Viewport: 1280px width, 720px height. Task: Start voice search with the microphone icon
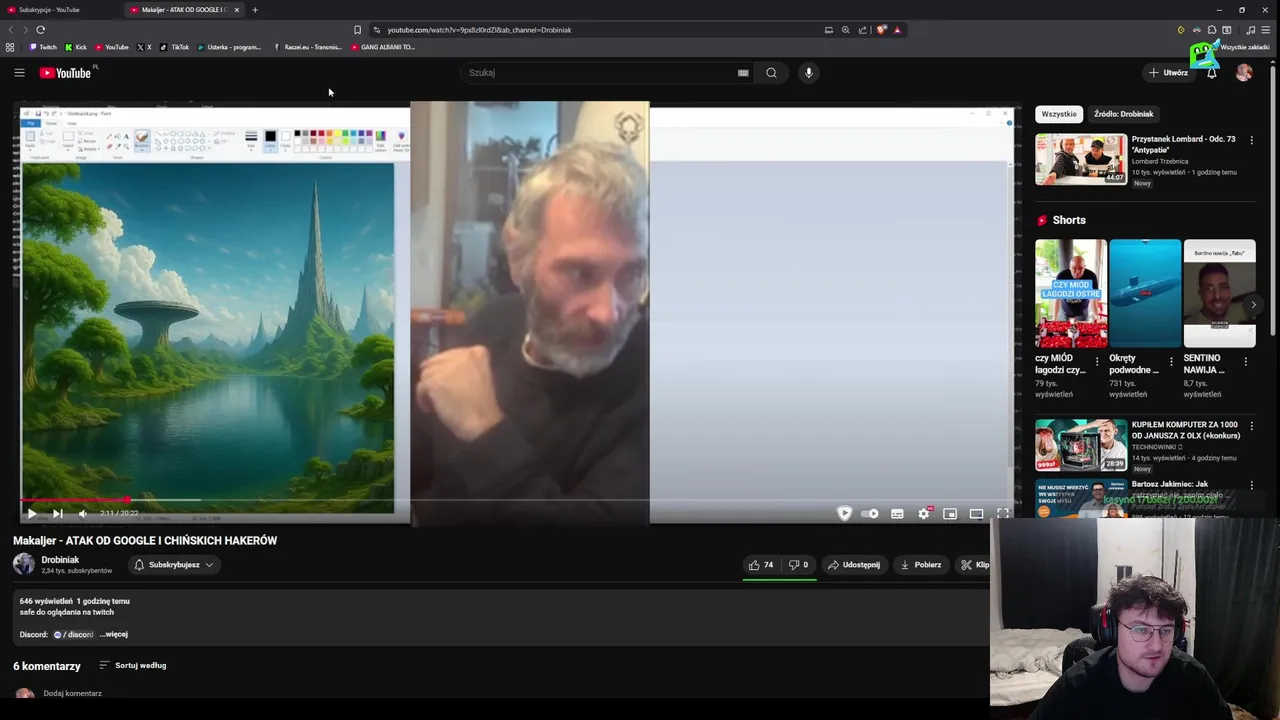click(809, 72)
